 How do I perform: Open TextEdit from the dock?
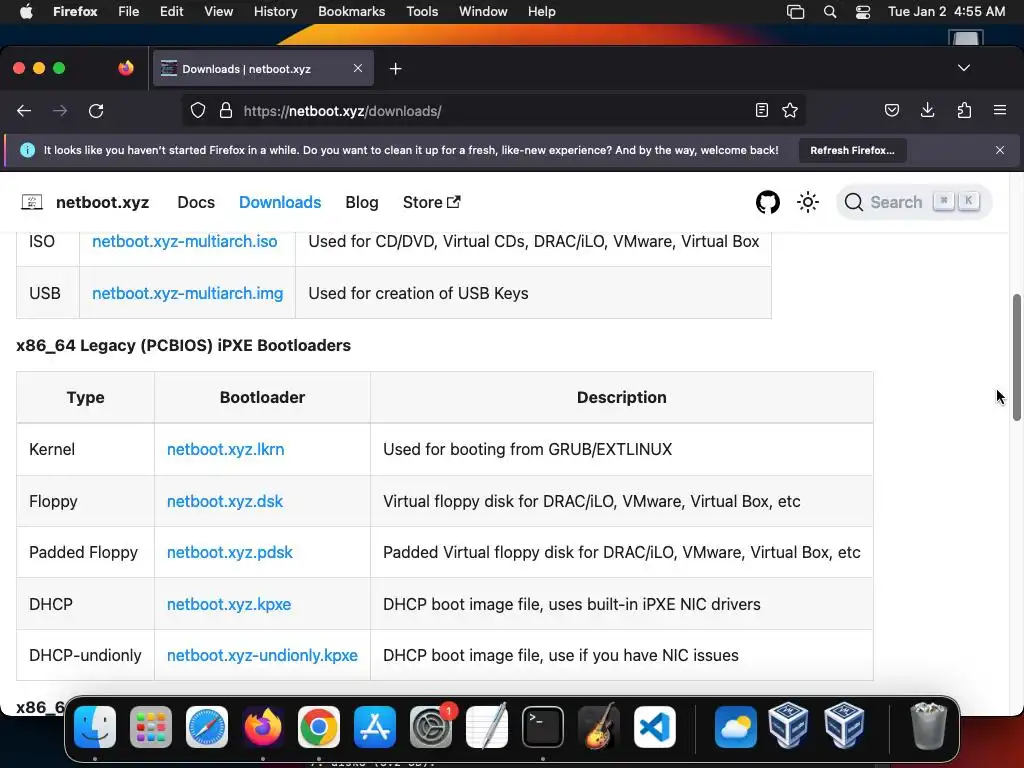[487, 727]
